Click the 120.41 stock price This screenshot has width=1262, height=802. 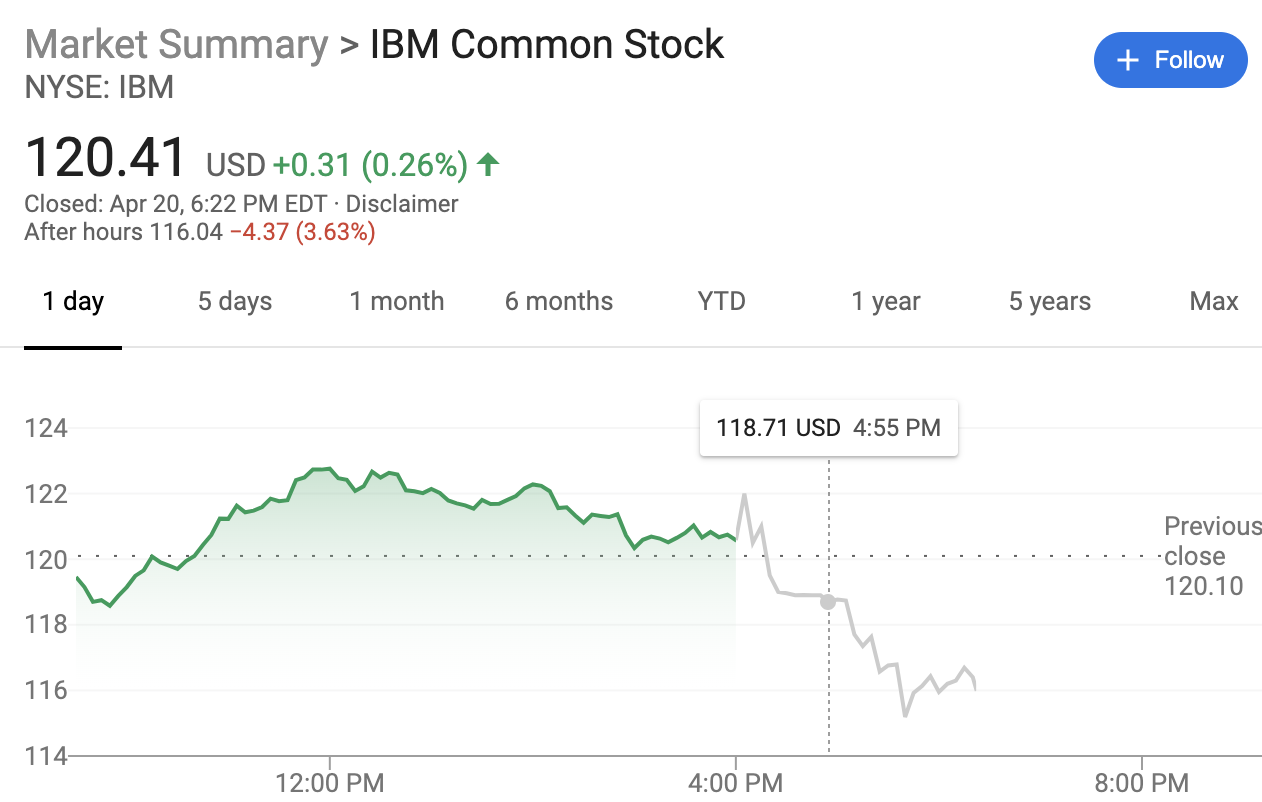106,158
